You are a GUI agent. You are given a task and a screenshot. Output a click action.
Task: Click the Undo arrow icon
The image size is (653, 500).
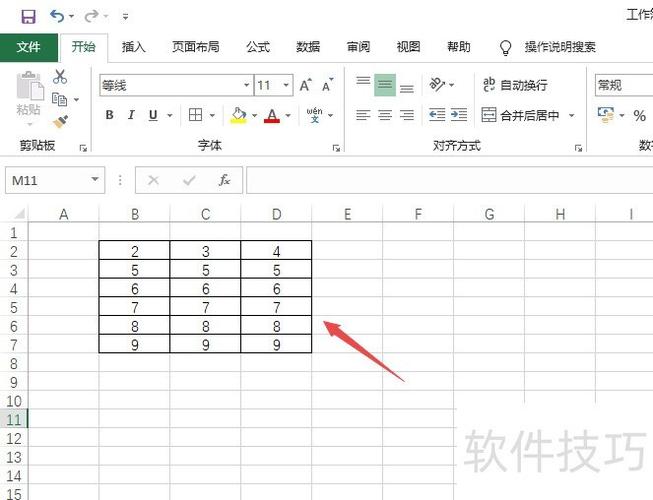57,16
